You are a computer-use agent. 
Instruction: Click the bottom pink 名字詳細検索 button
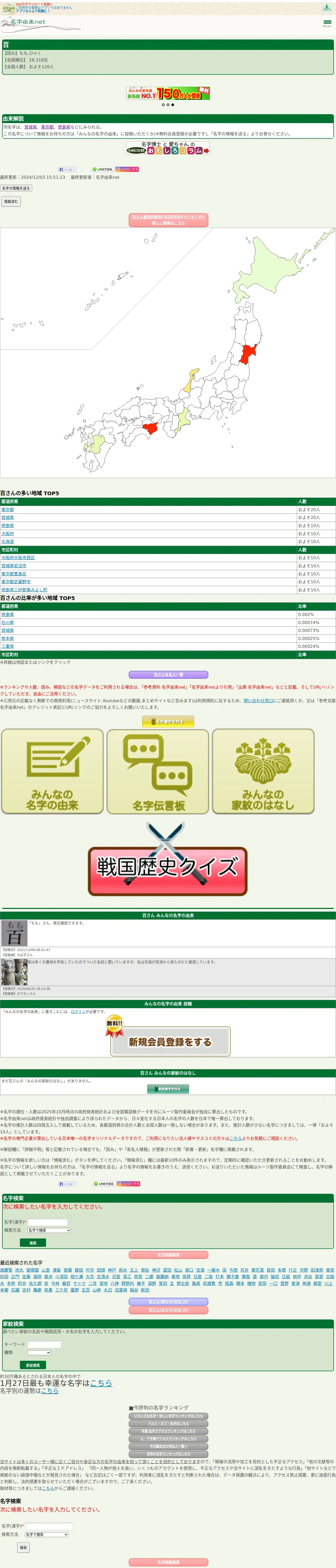point(168,1563)
